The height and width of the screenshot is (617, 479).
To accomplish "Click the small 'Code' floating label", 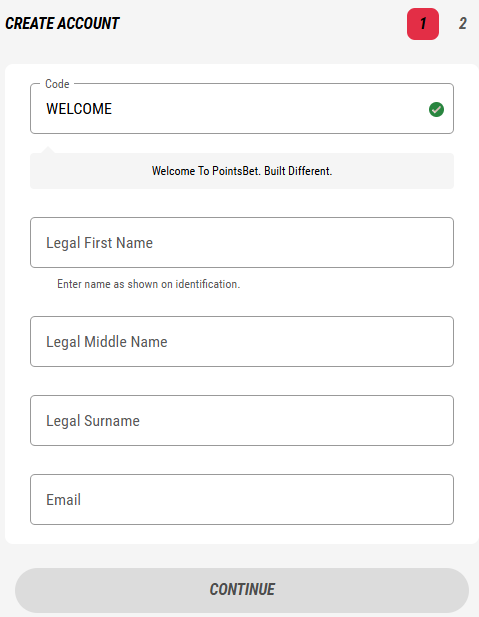I will click(x=57, y=84).
